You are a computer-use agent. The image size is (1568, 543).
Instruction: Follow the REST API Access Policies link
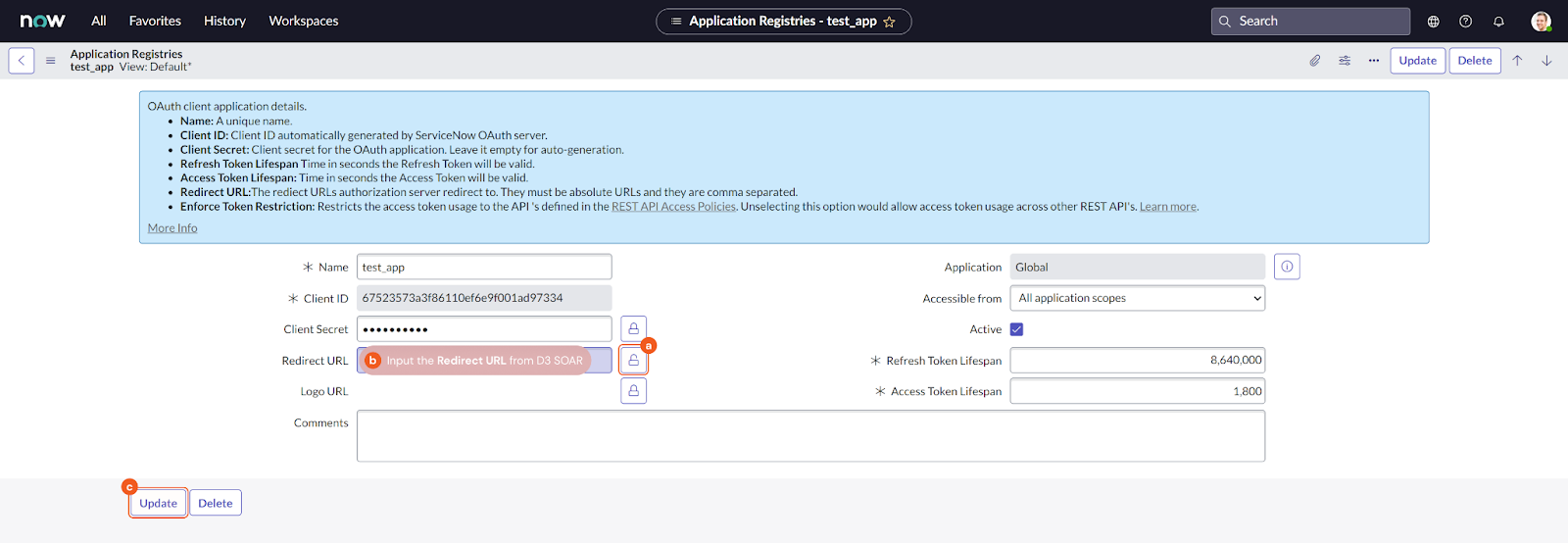click(x=673, y=207)
